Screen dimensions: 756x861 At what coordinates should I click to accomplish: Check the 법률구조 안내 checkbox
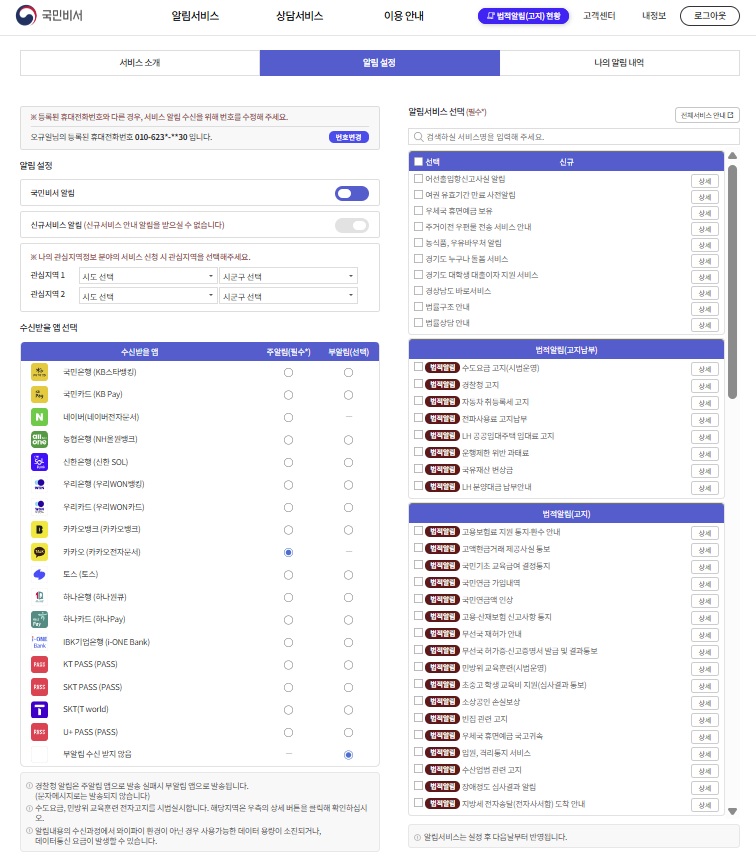(x=418, y=306)
